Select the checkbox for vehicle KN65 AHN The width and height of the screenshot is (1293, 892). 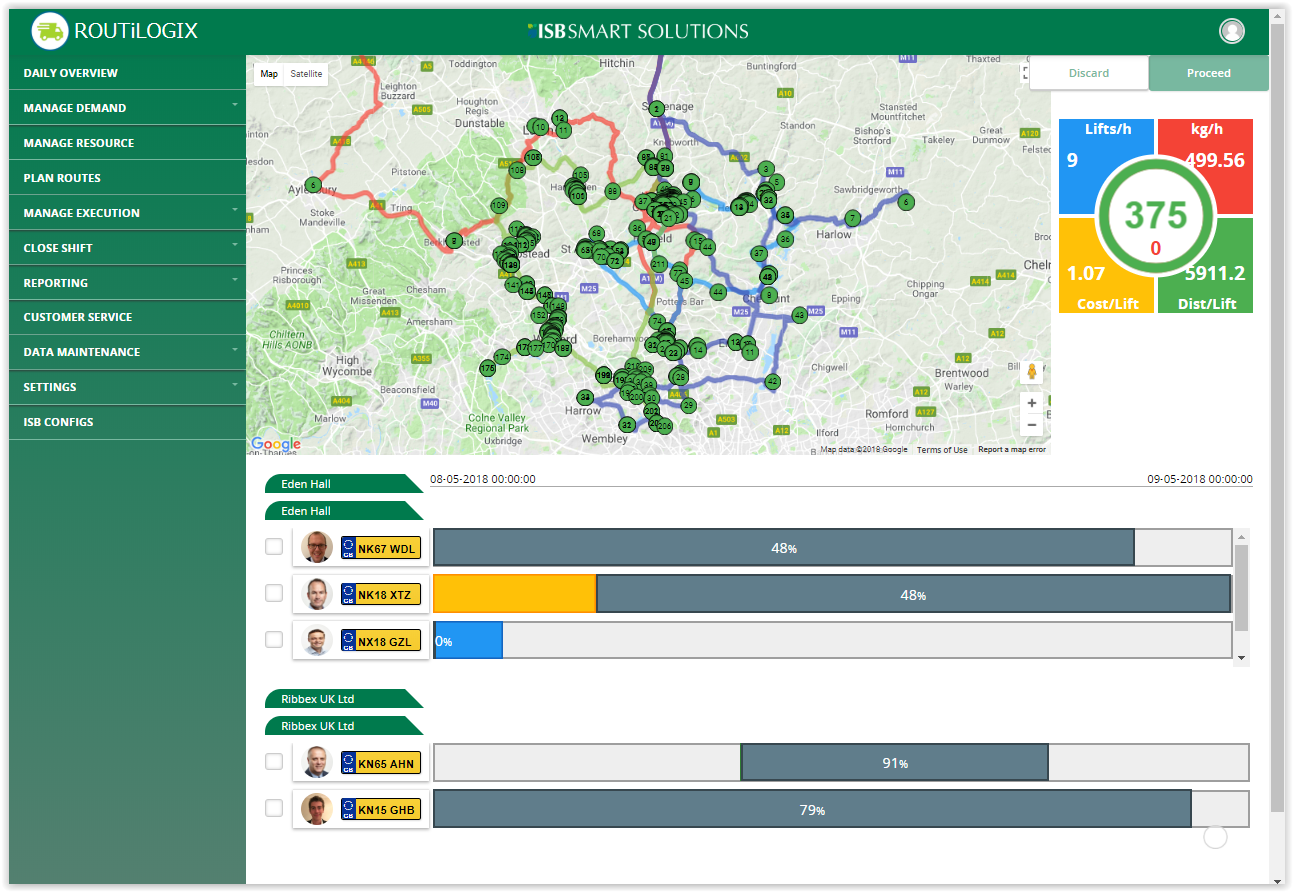[x=273, y=761]
